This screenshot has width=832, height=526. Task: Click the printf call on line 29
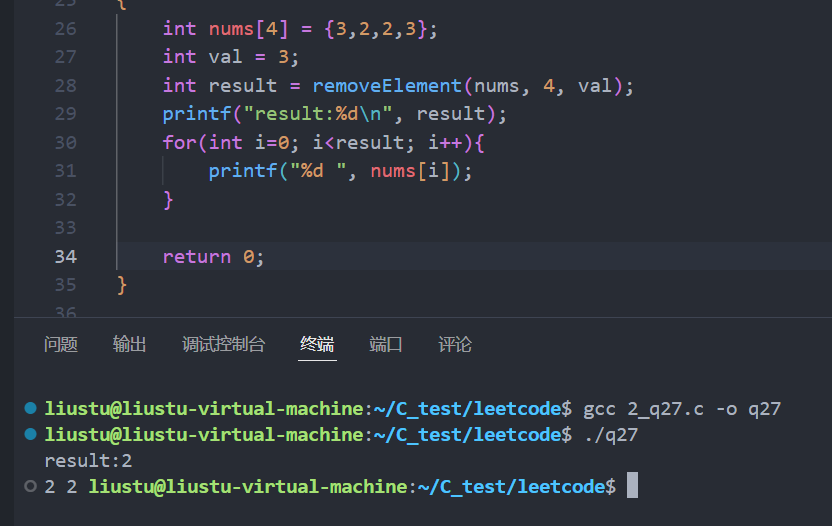tap(197, 114)
